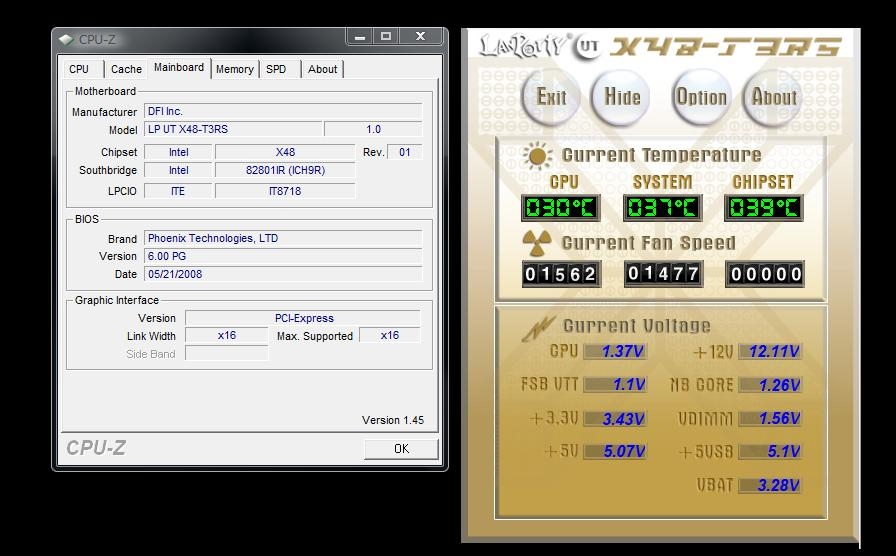896x556 pixels.
Task: Click the +3.3V voltage value 3.43V
Action: tap(615, 419)
